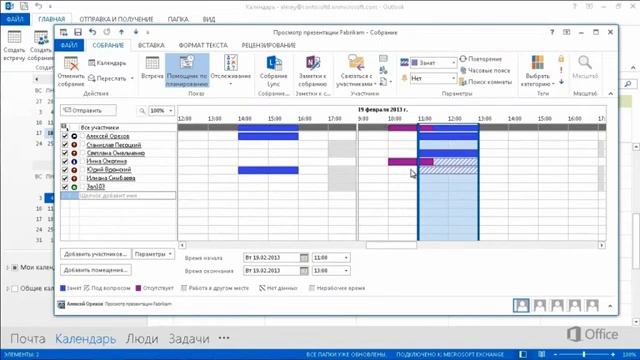The height and width of the screenshot is (360, 640).
Task: Uncheck attendee Алексей Орехов
Action: click(64, 136)
